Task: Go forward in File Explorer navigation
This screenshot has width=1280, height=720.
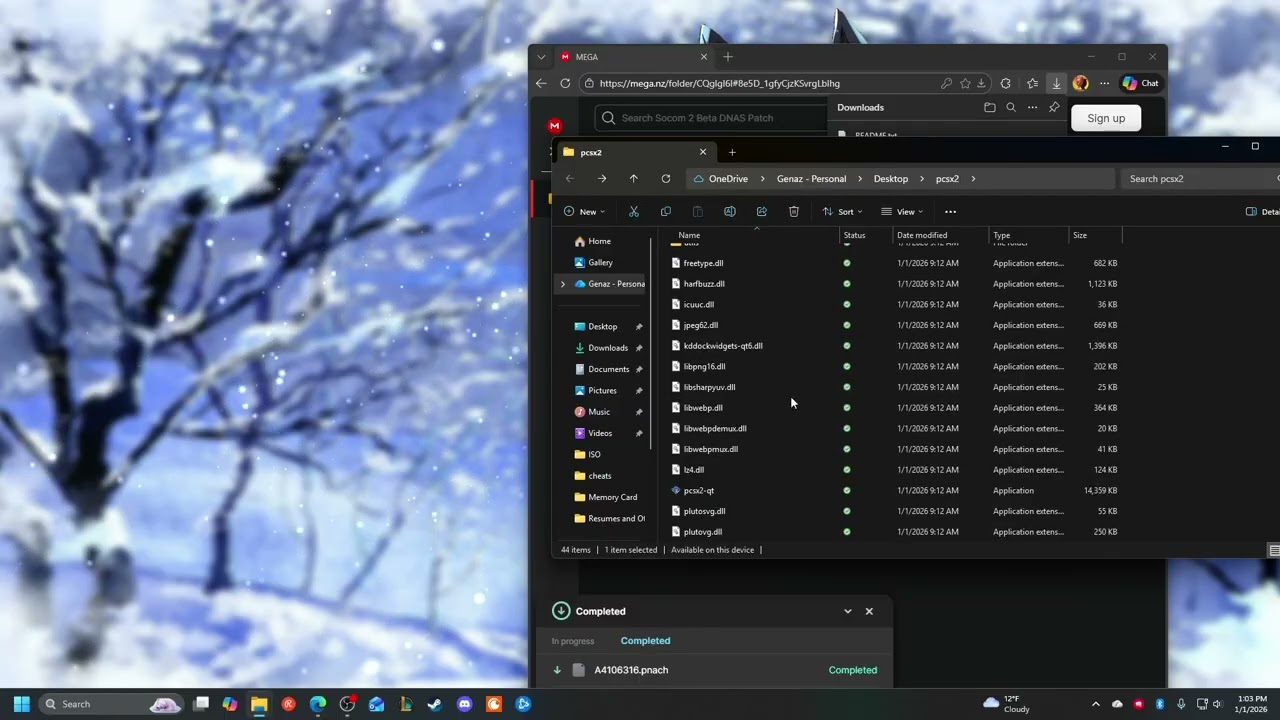Action: coord(602,179)
